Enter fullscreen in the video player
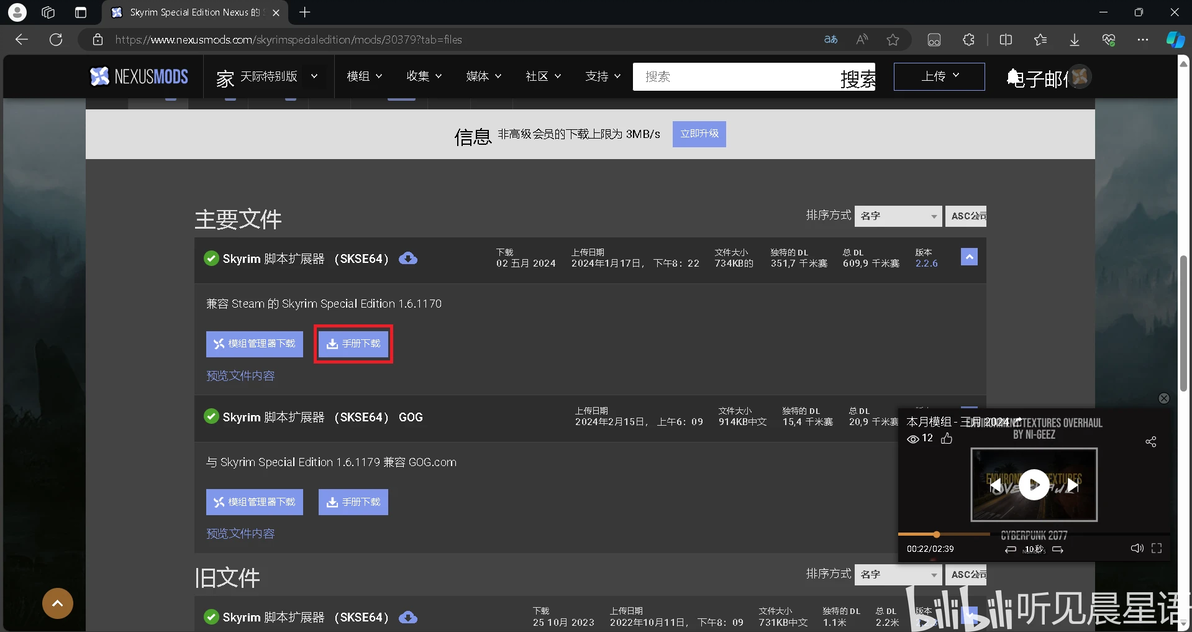The width and height of the screenshot is (1192, 632). pos(1157,548)
